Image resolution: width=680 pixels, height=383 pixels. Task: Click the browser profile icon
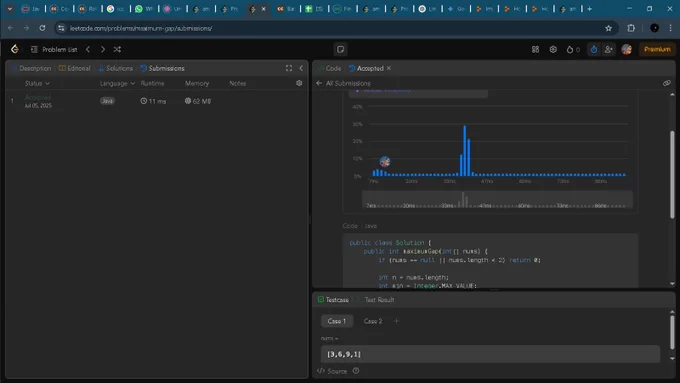654,28
